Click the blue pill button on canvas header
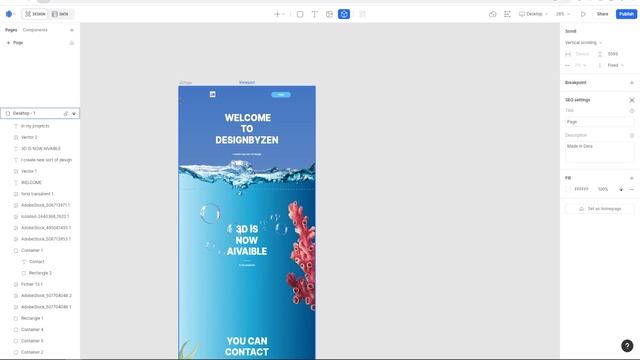The width and height of the screenshot is (640, 360). tap(281, 95)
